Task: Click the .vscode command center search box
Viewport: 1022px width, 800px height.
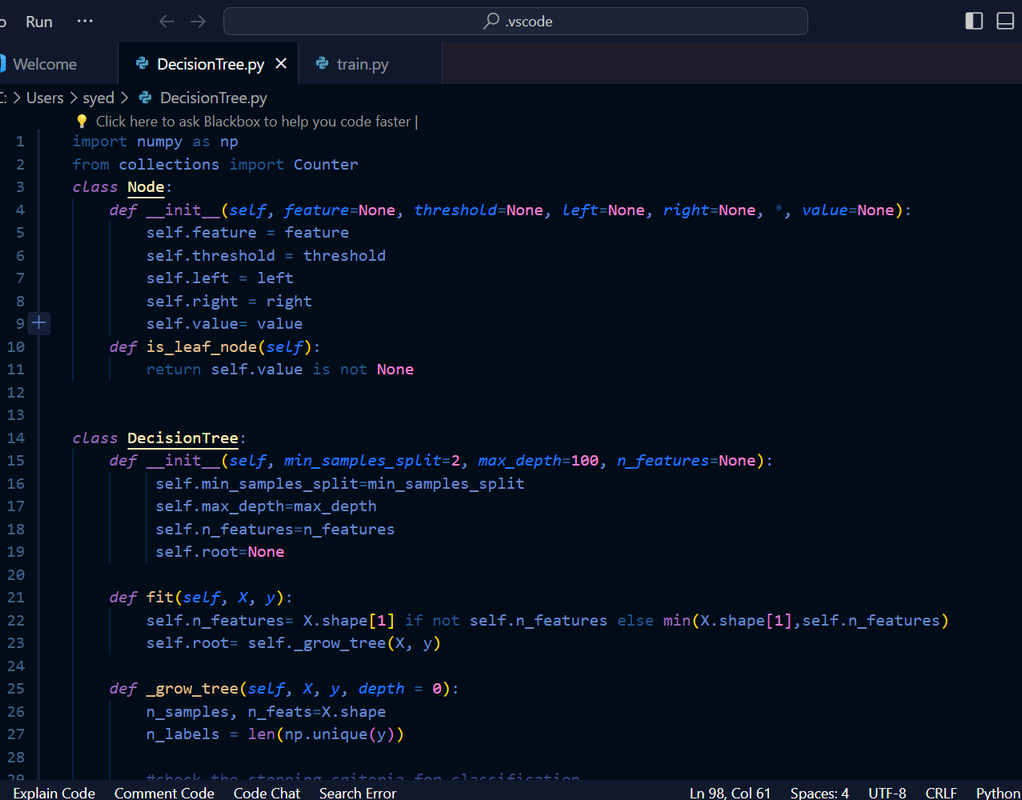Action: click(516, 22)
